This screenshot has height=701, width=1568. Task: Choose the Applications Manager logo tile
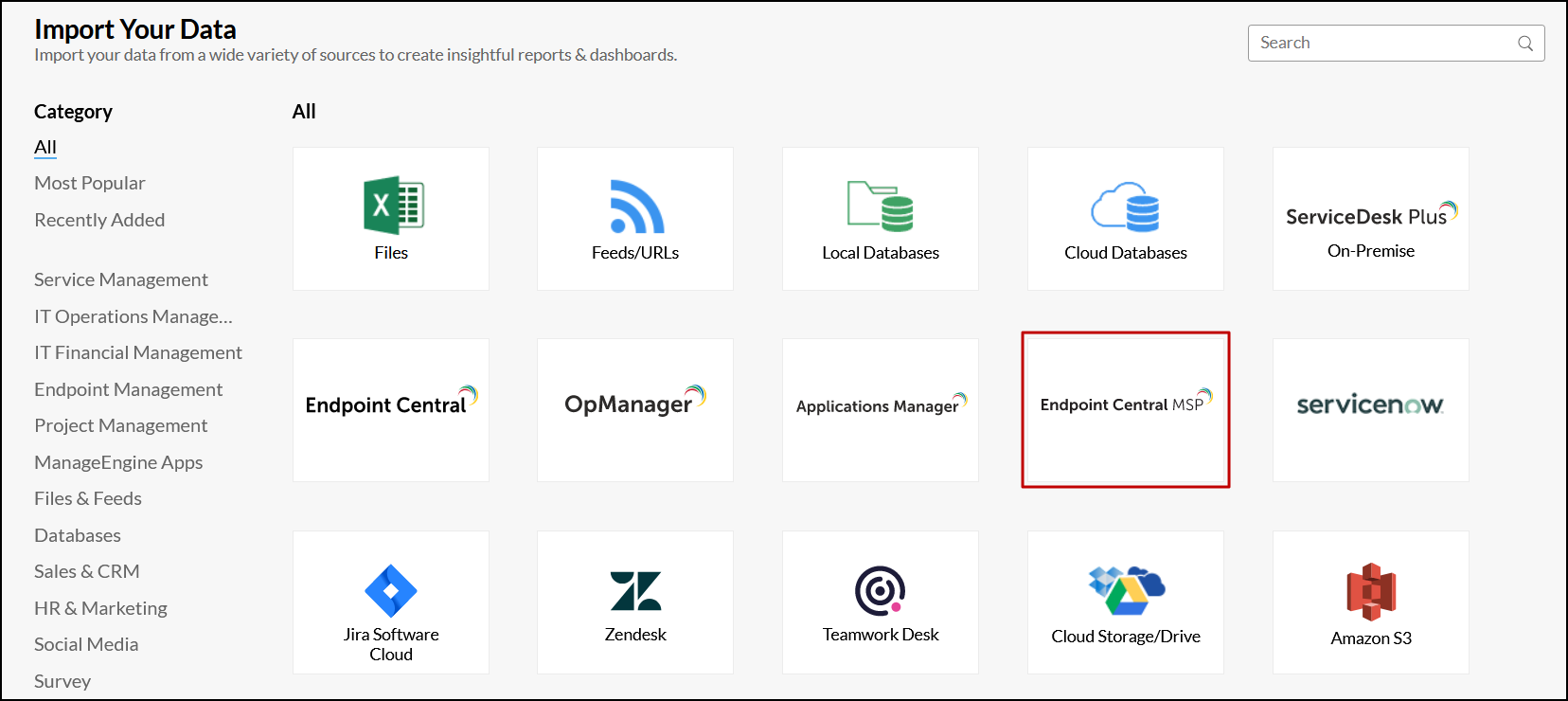[x=881, y=410]
